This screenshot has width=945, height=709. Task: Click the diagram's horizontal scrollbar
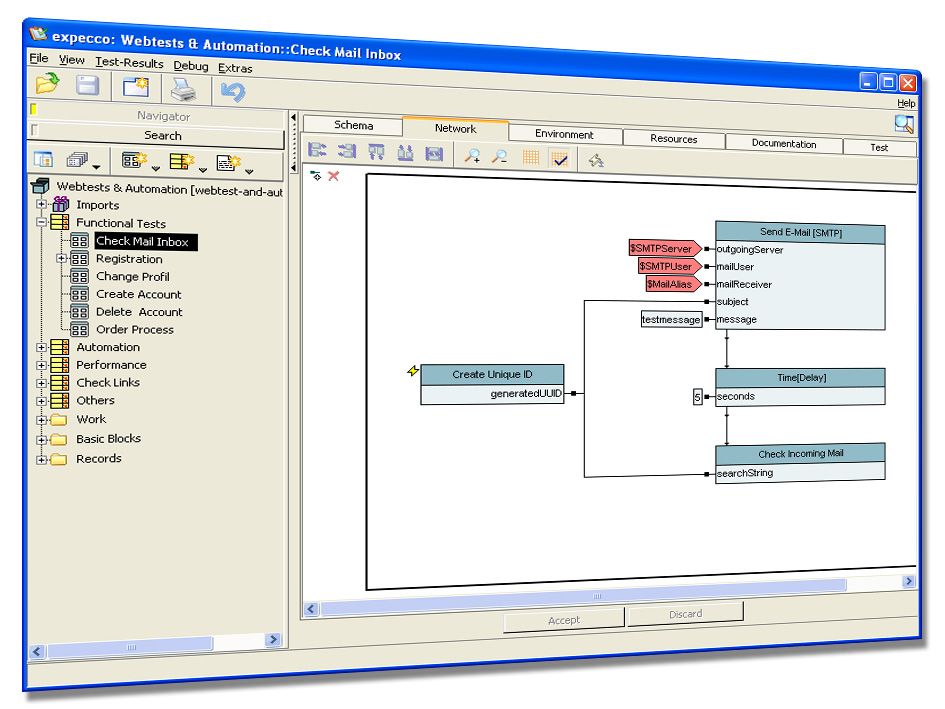point(640,582)
